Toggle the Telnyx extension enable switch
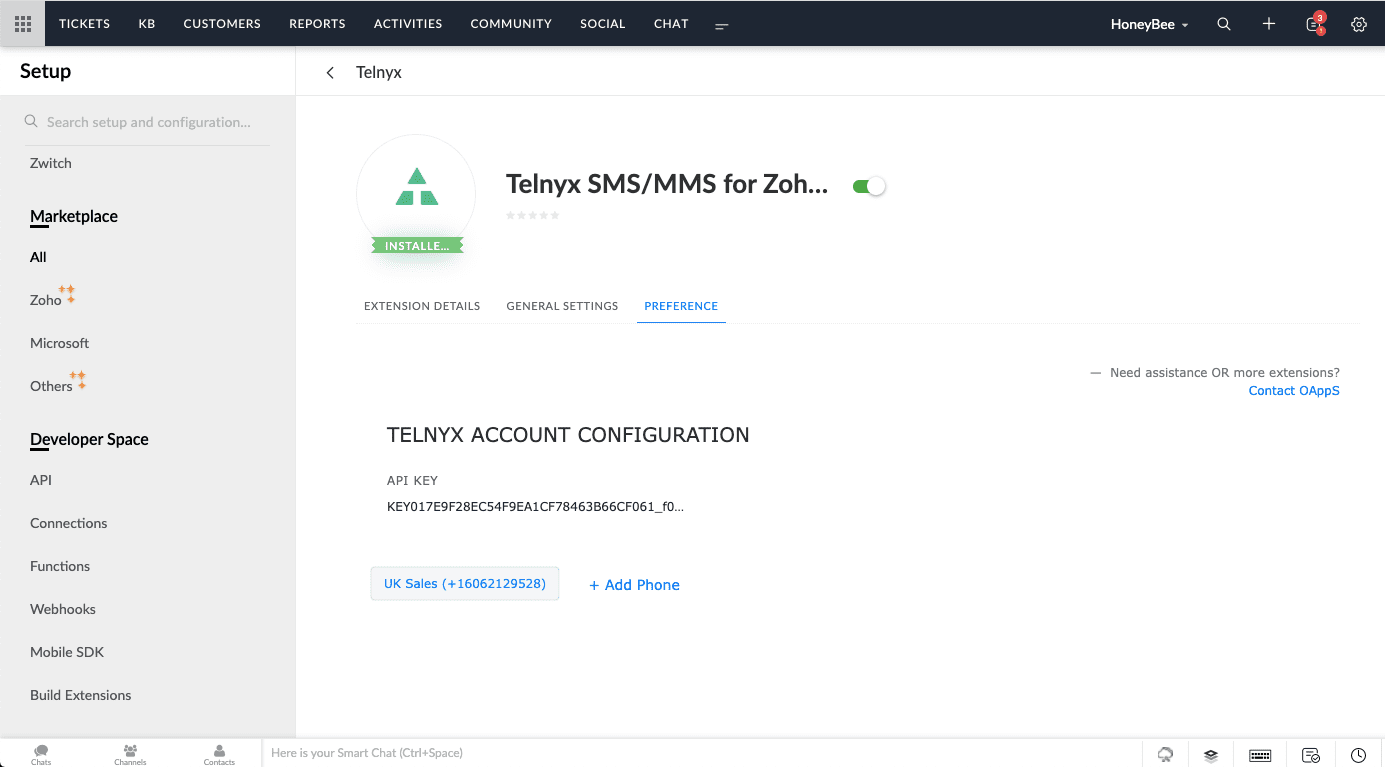Viewport: 1385px width, 767px height. (x=869, y=186)
